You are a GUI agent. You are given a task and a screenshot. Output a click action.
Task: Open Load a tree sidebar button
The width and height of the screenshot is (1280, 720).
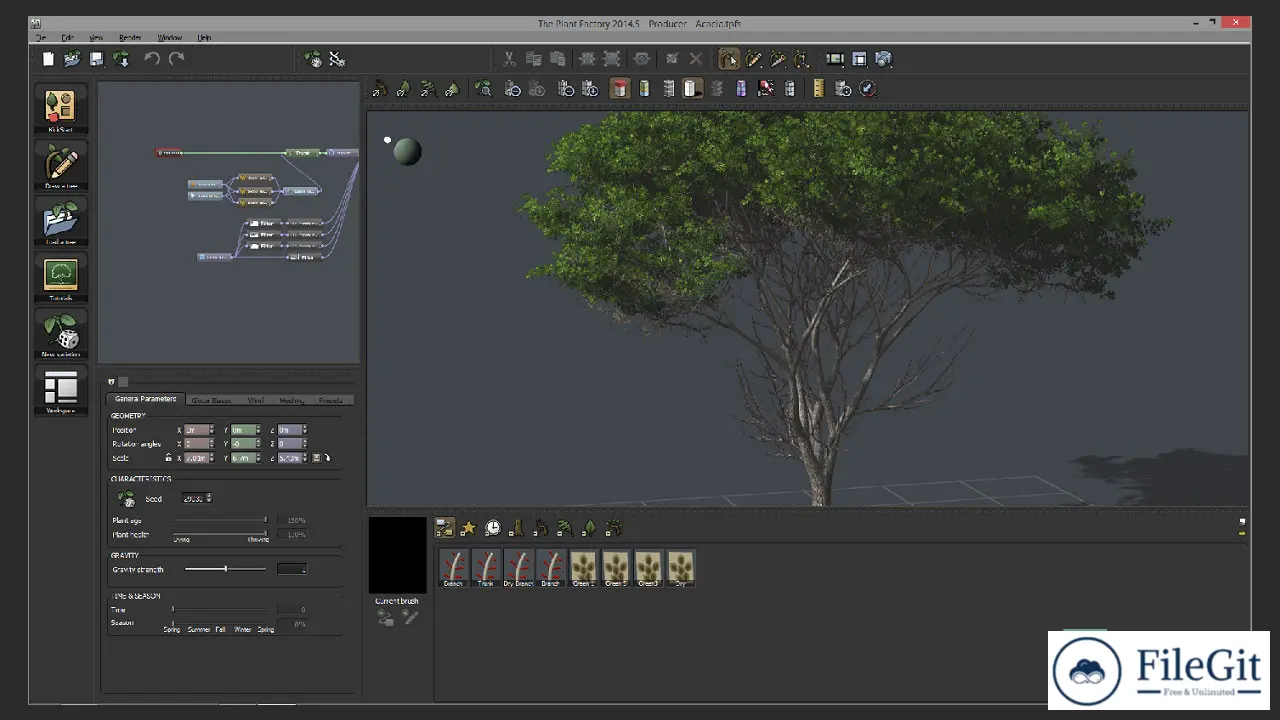coord(61,221)
